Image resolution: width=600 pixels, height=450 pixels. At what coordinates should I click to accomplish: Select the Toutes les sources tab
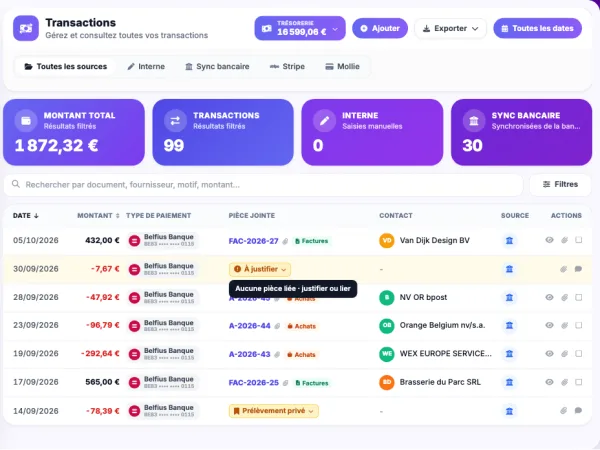tap(65, 67)
